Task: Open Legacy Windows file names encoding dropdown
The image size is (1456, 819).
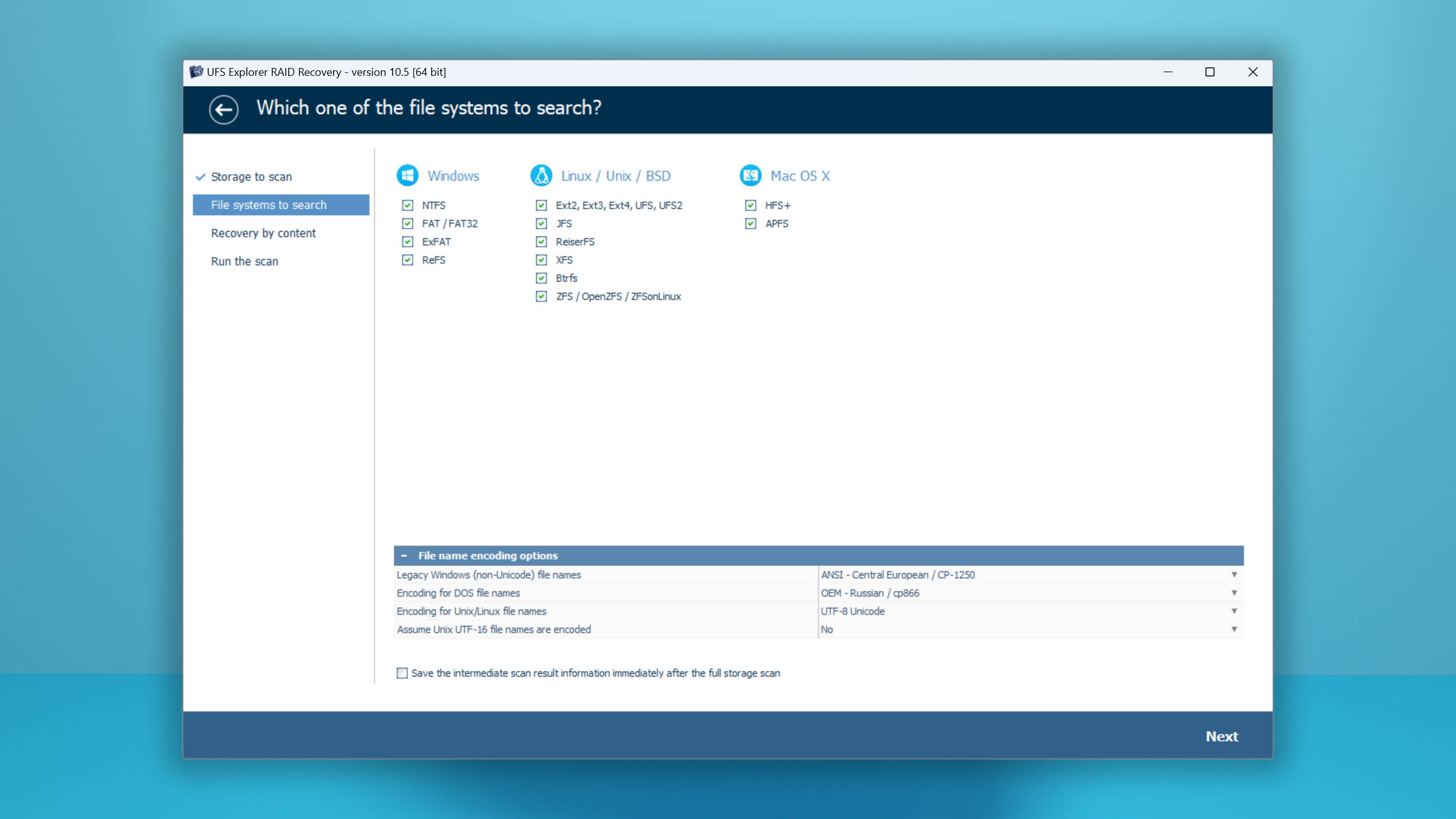Action: (1234, 575)
